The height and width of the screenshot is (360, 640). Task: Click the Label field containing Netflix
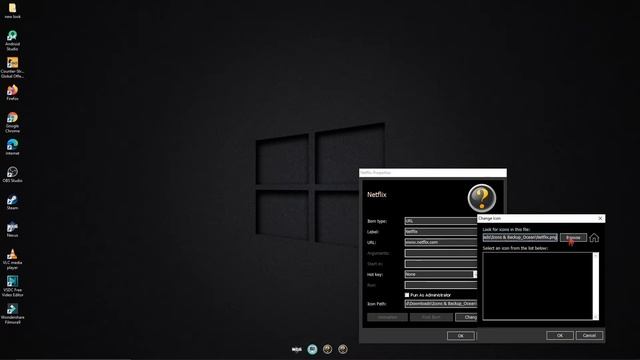point(441,231)
